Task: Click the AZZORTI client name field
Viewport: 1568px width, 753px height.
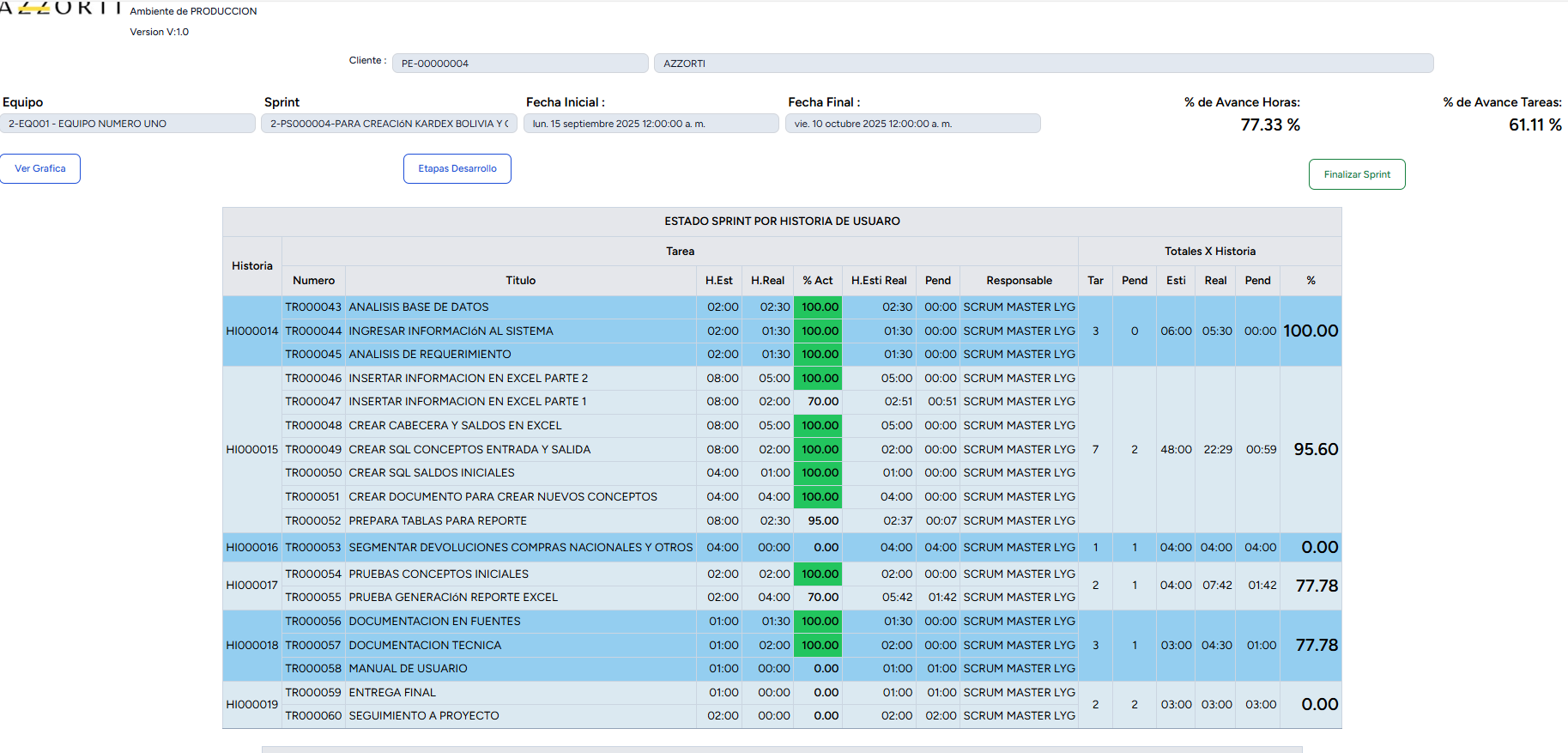Action: point(1043,64)
